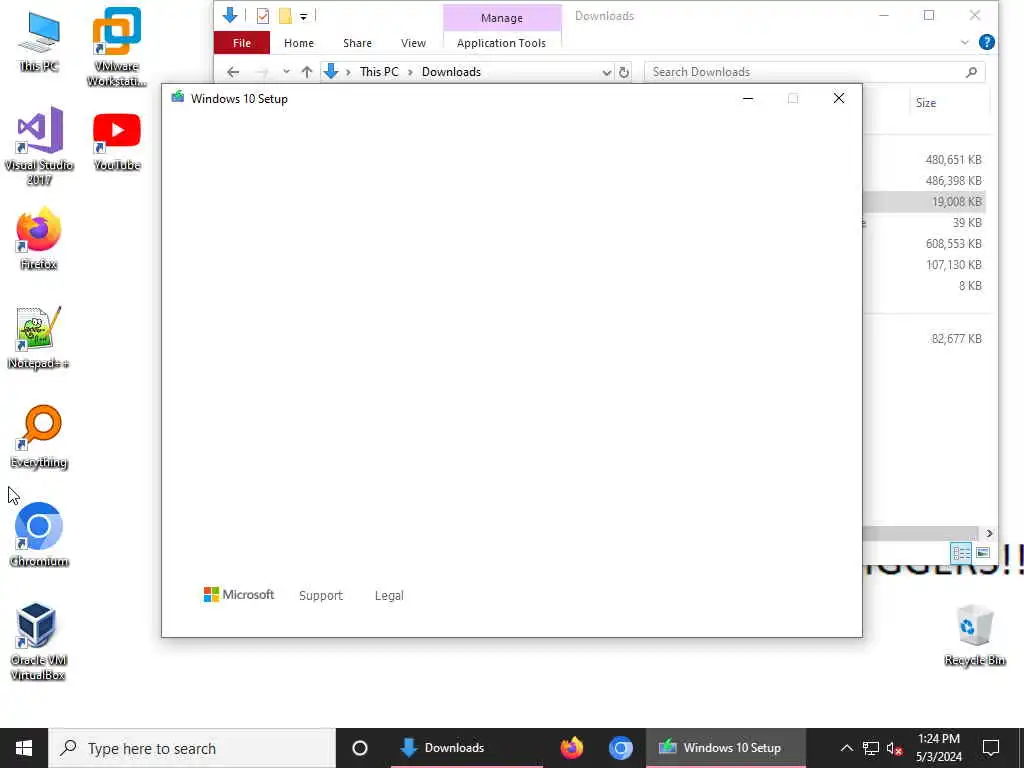Open the File tab in Explorer
Image resolution: width=1024 pixels, height=768 pixels.
[x=242, y=43]
